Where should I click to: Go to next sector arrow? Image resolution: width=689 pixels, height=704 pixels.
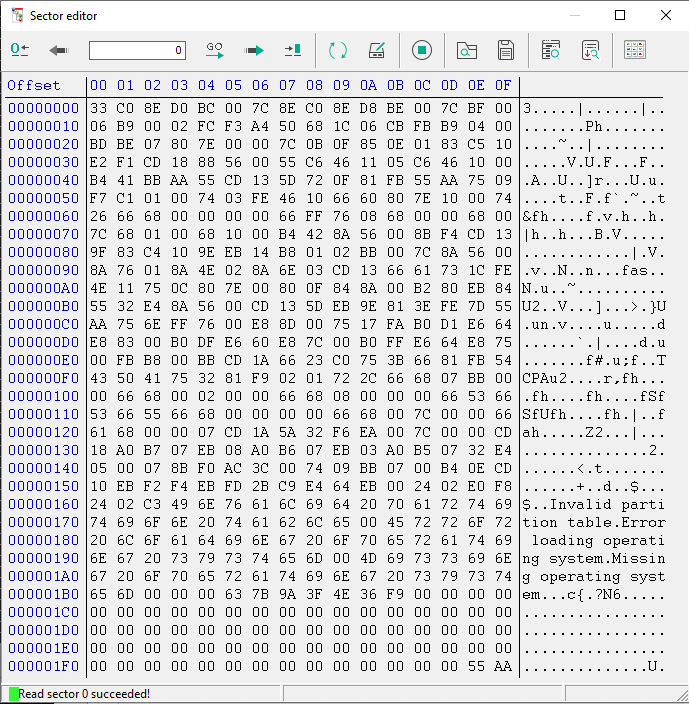click(254, 50)
